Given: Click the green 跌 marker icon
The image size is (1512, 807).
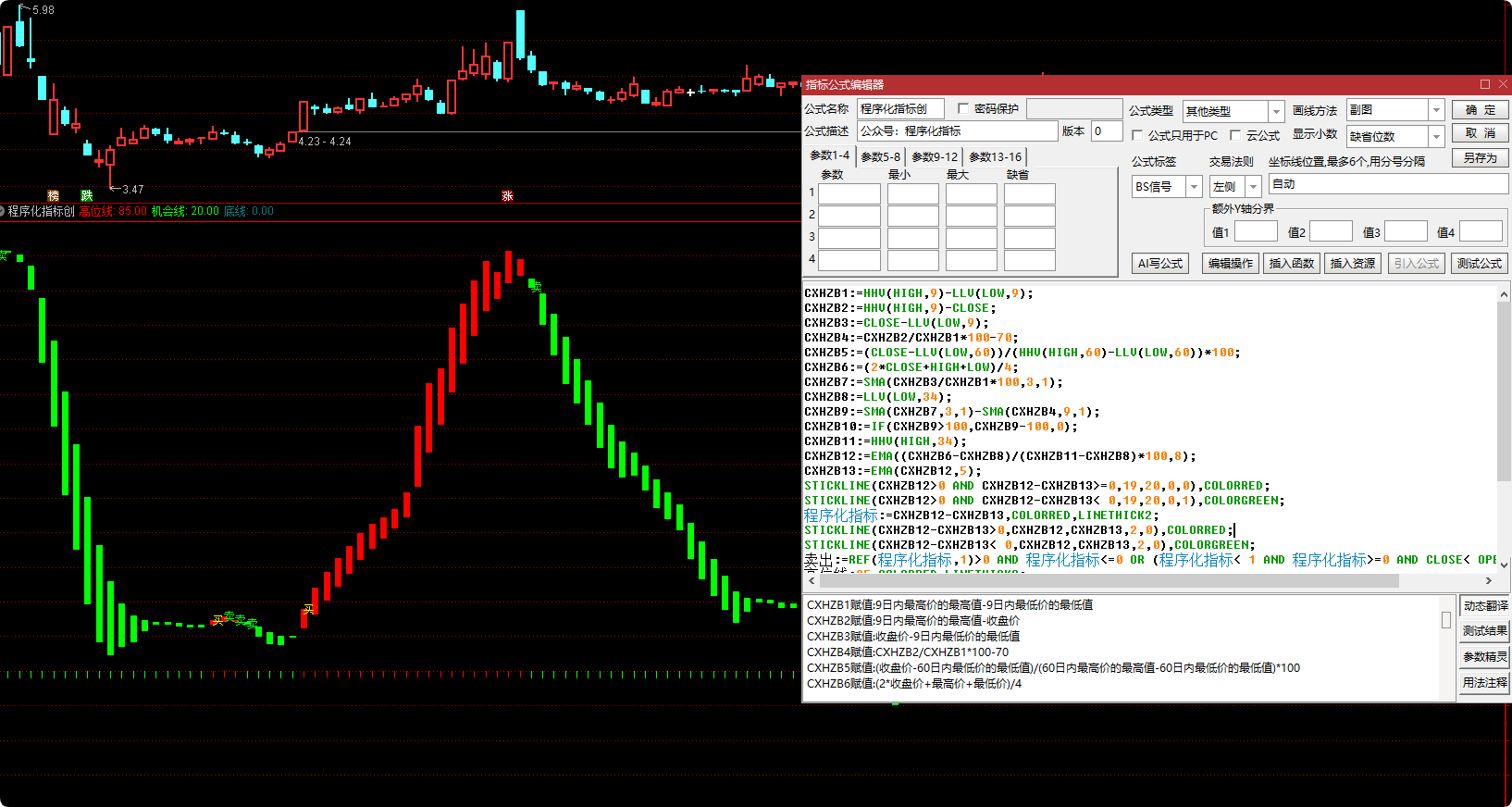Looking at the screenshot, I should pyautogui.click(x=87, y=195).
